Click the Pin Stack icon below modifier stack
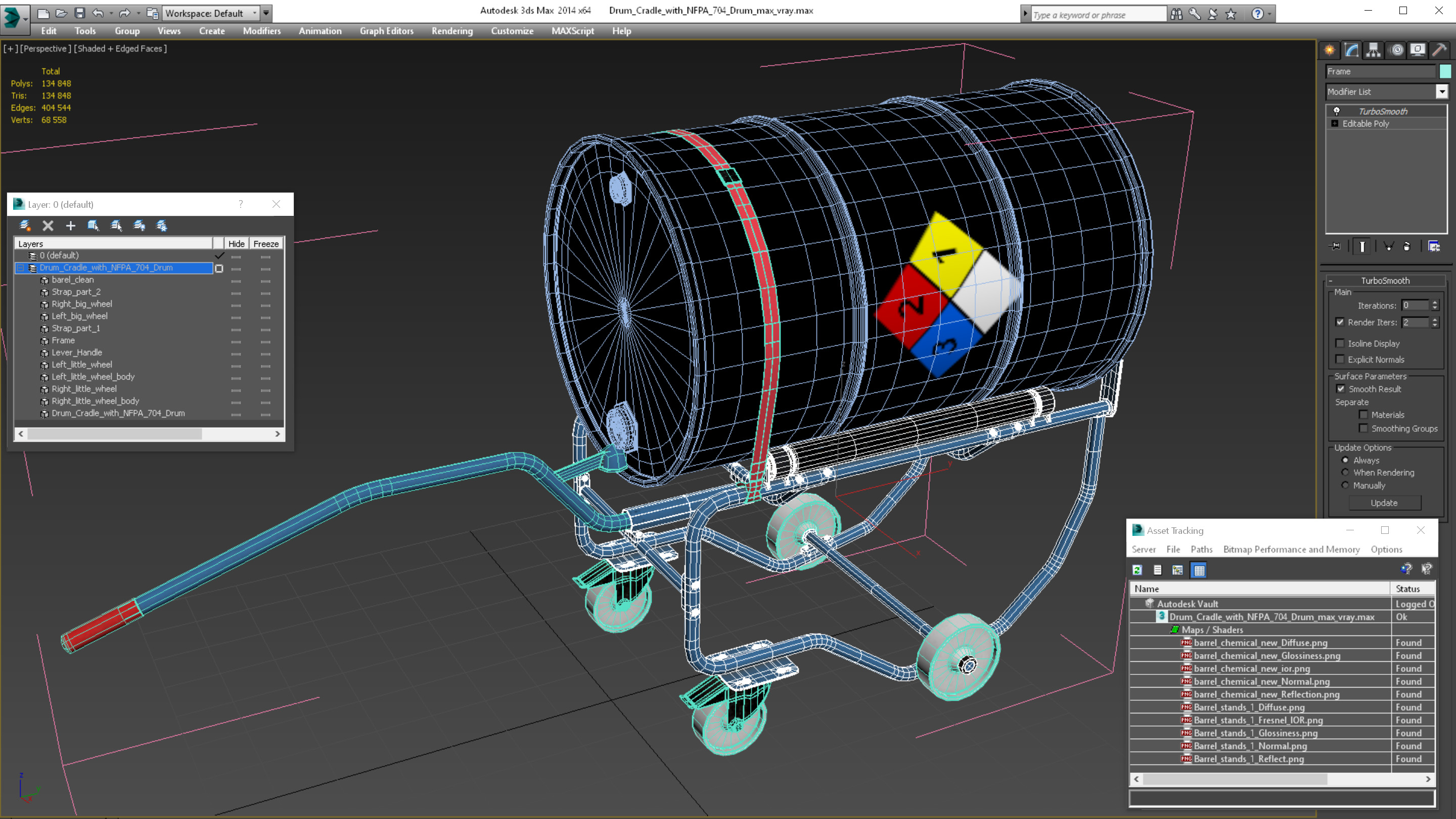1456x819 pixels. click(1335, 246)
